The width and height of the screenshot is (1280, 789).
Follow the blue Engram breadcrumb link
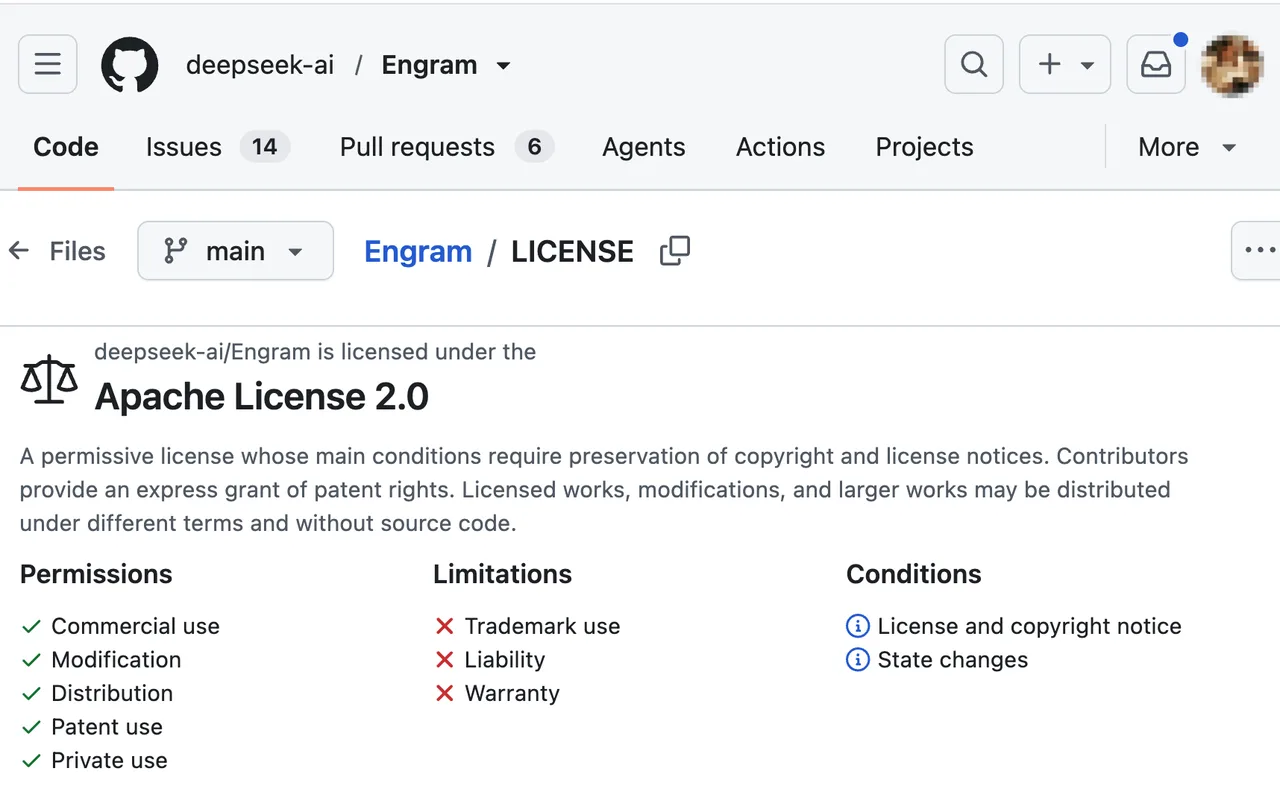(x=418, y=251)
